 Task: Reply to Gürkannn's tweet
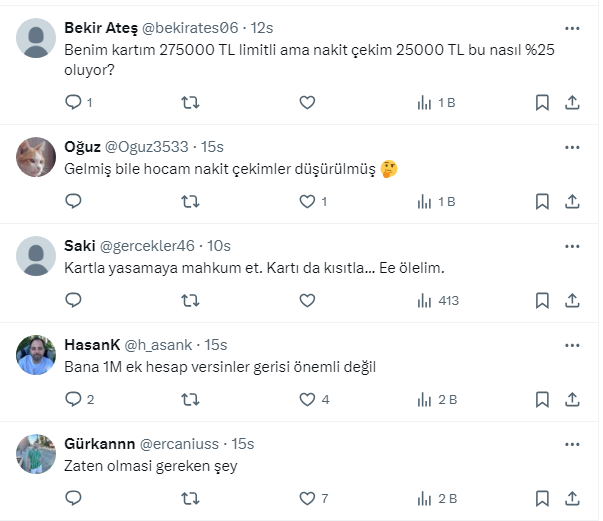(73, 498)
